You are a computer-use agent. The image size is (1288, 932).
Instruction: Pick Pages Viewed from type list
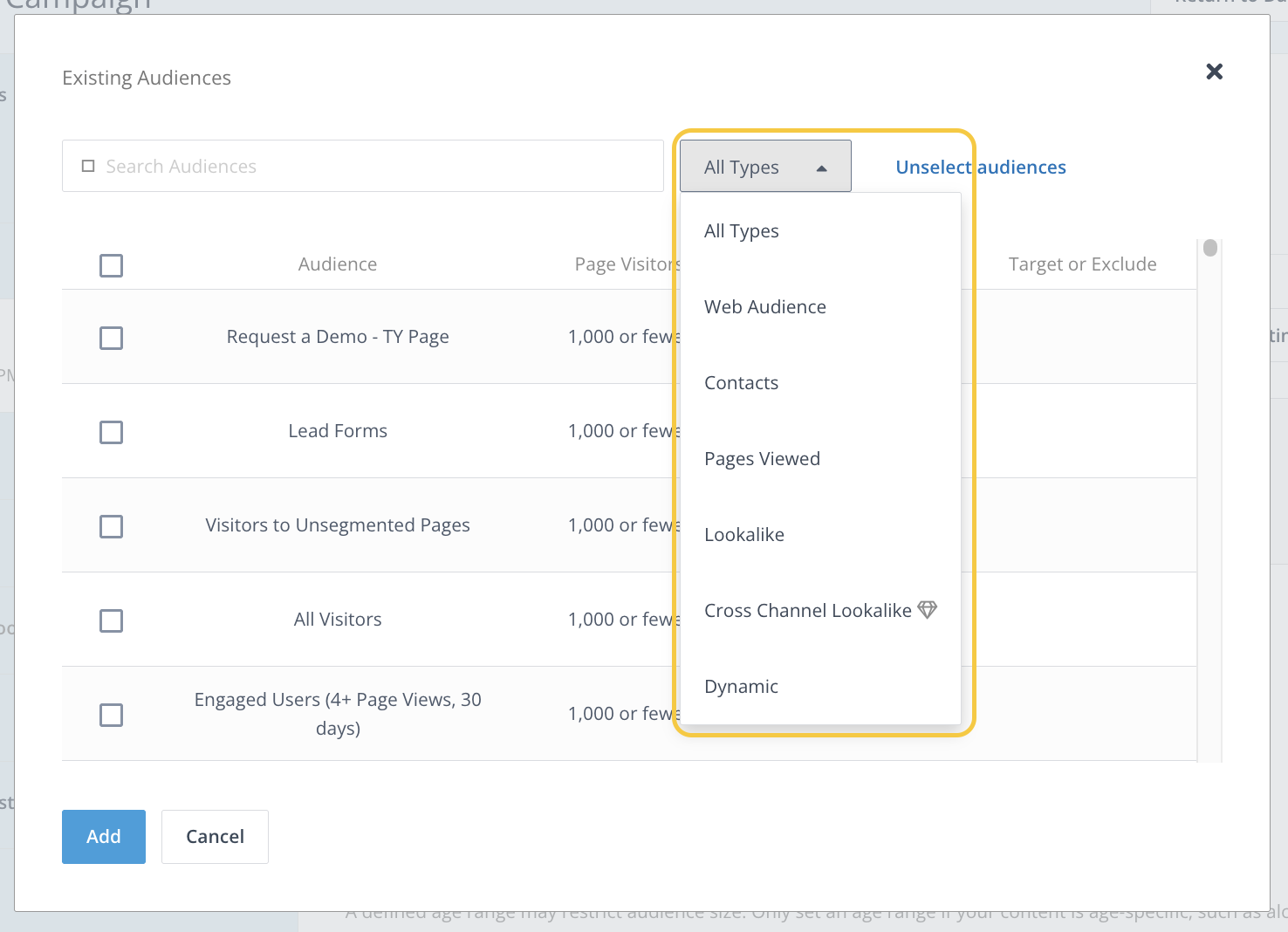click(x=763, y=459)
